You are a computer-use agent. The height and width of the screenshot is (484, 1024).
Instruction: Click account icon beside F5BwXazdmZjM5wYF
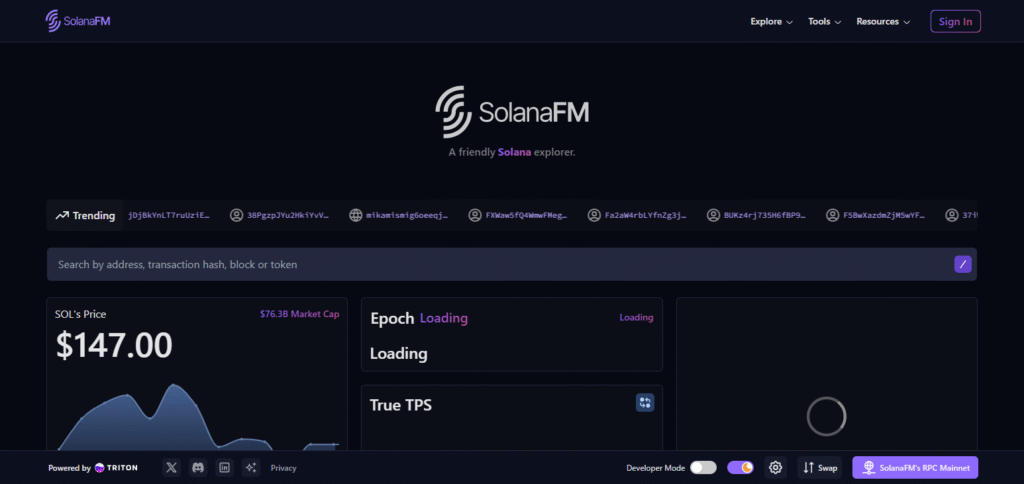pos(833,215)
